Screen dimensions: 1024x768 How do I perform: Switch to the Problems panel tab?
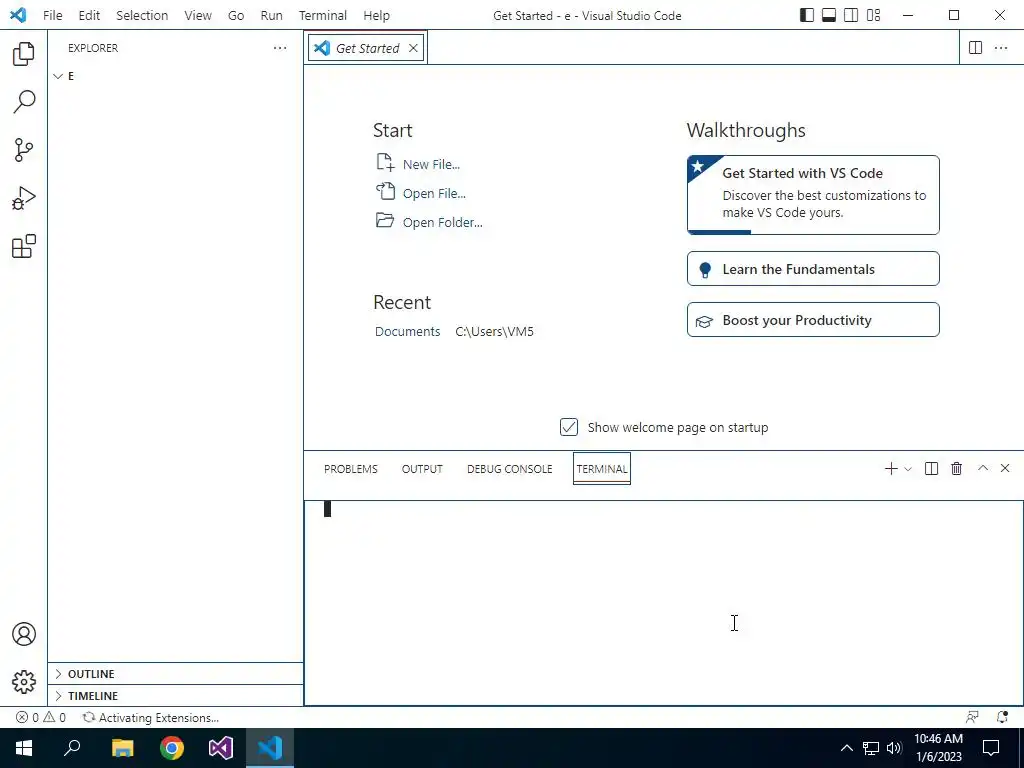point(351,469)
